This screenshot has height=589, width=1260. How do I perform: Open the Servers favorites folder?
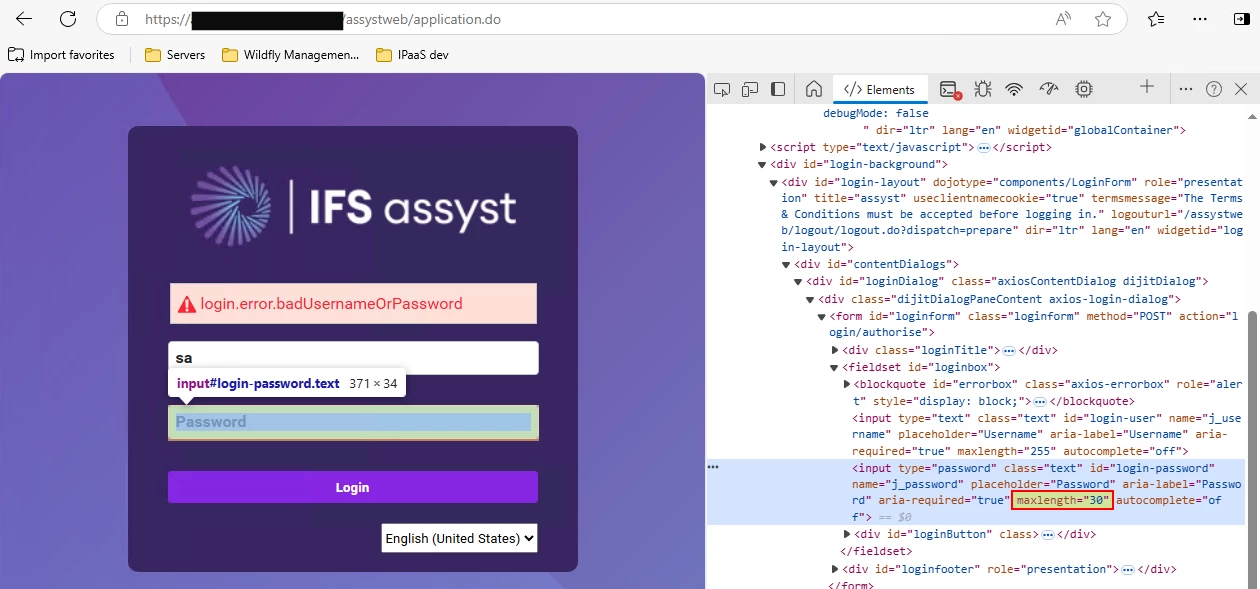coord(175,55)
